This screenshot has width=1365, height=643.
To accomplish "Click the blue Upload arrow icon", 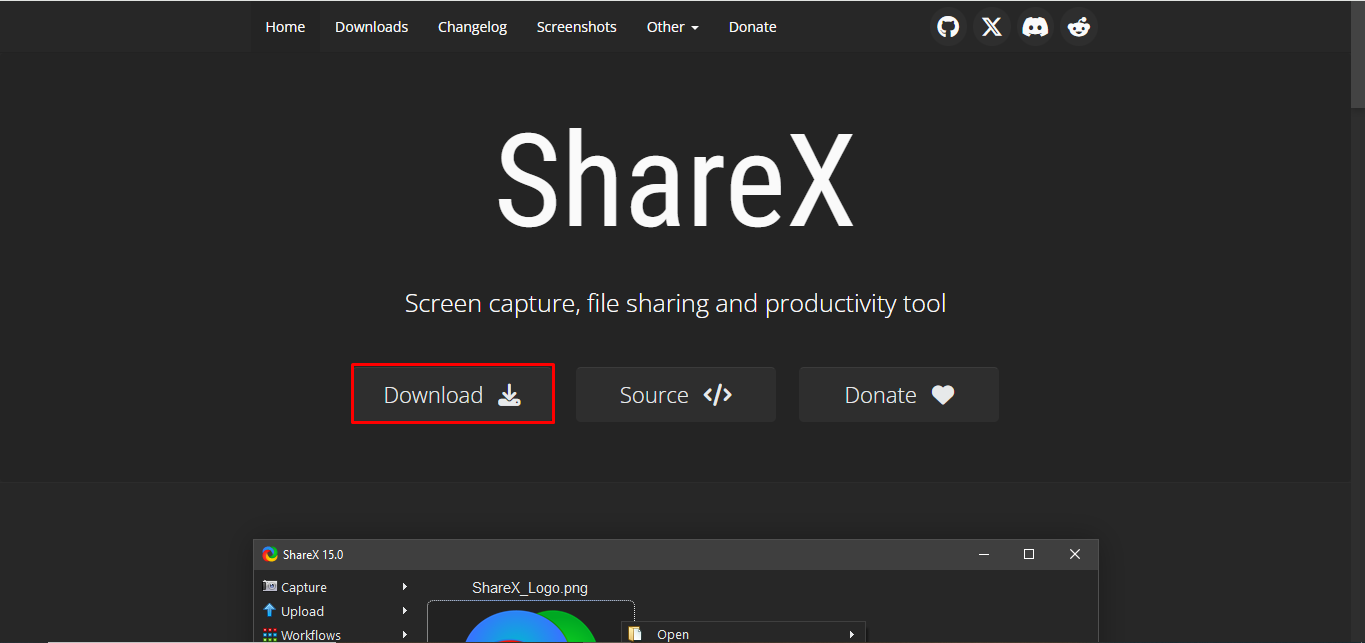I will (x=270, y=611).
